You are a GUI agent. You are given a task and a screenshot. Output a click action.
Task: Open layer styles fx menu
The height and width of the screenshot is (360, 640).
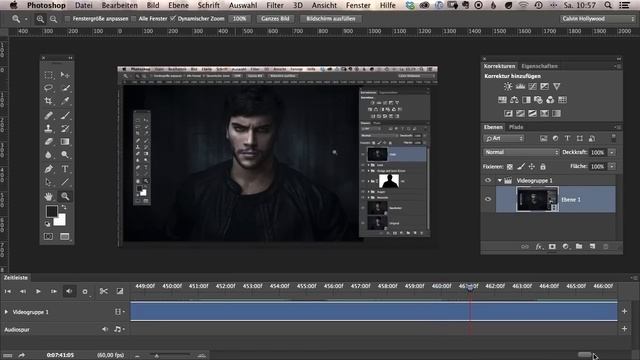click(539, 247)
